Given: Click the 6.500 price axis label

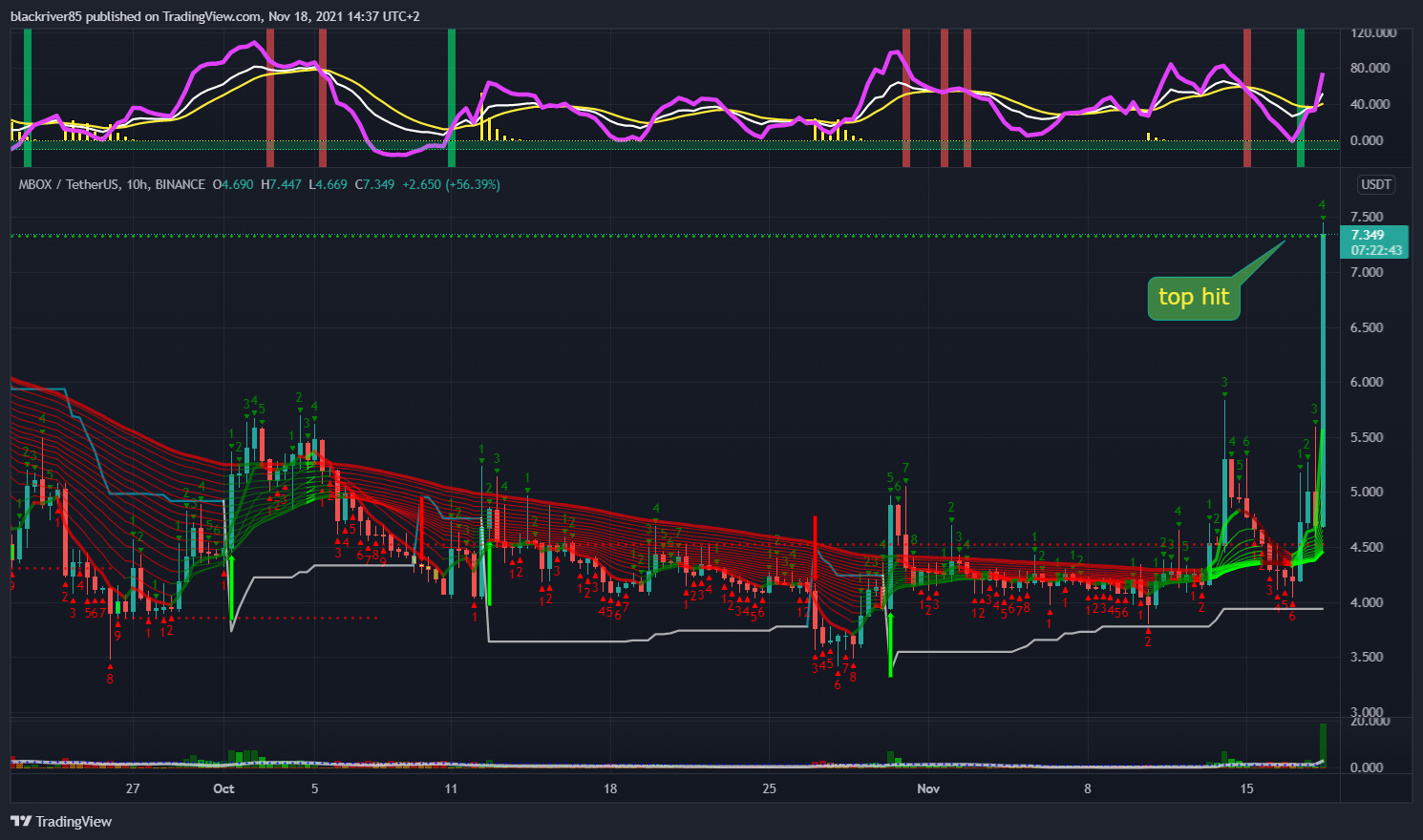Looking at the screenshot, I should [x=1368, y=327].
